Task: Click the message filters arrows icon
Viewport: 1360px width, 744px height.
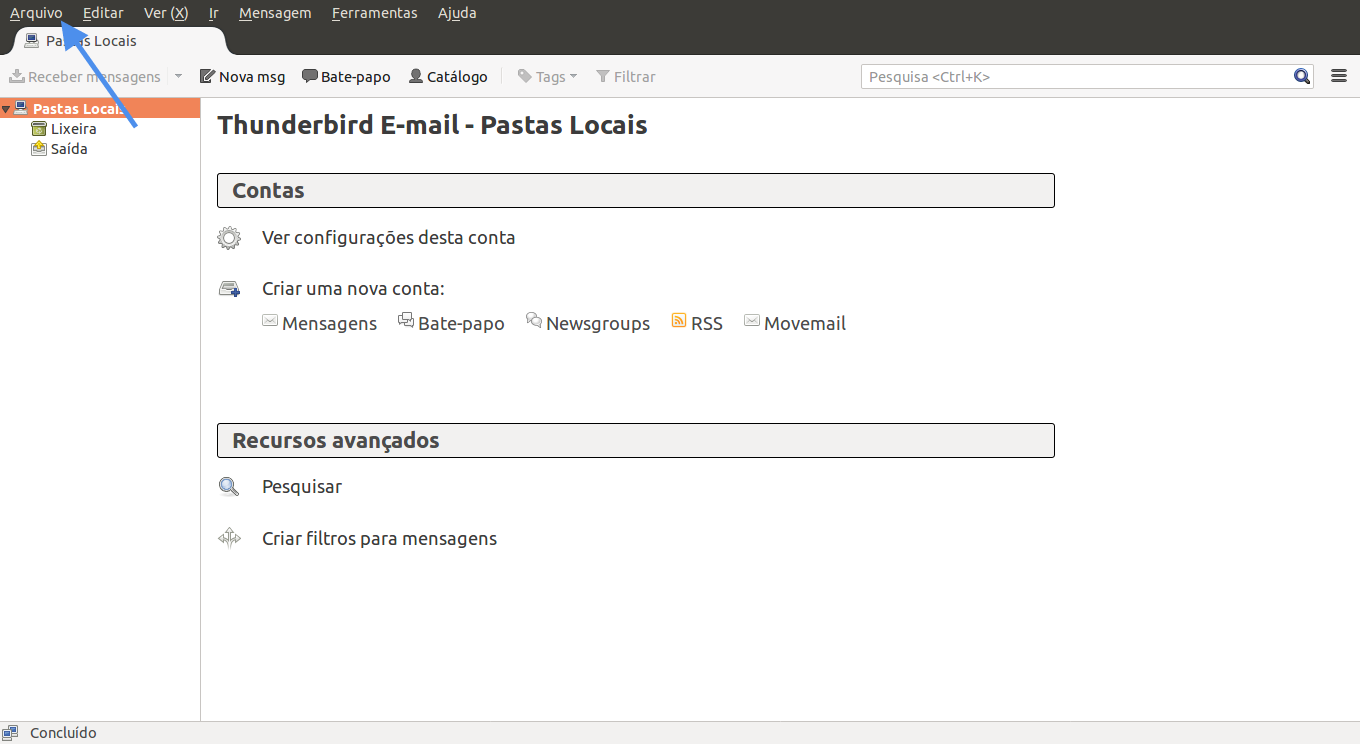Action: pos(230,538)
